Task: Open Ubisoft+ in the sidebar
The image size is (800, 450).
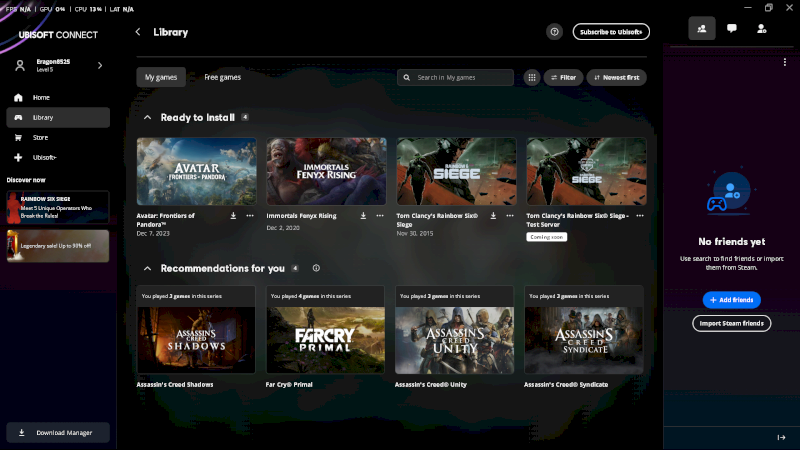Action: click(58, 157)
